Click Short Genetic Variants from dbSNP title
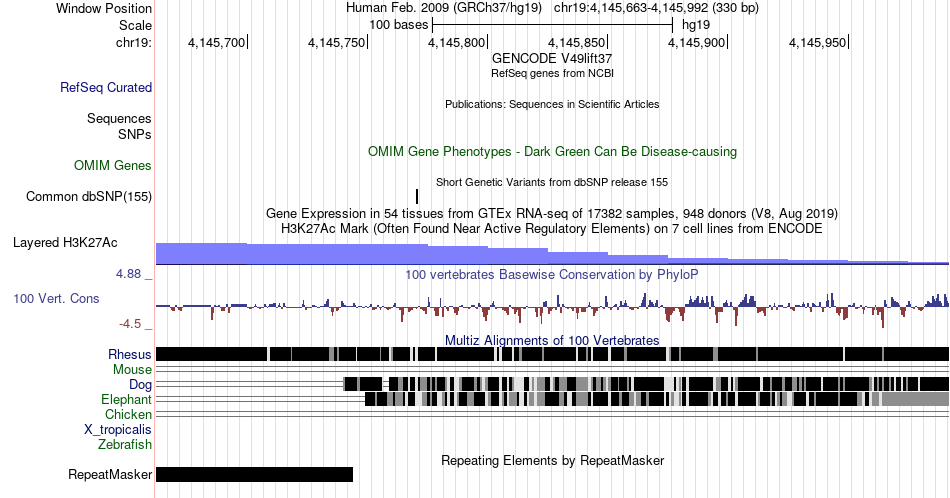This screenshot has width=950, height=498. pos(552,182)
